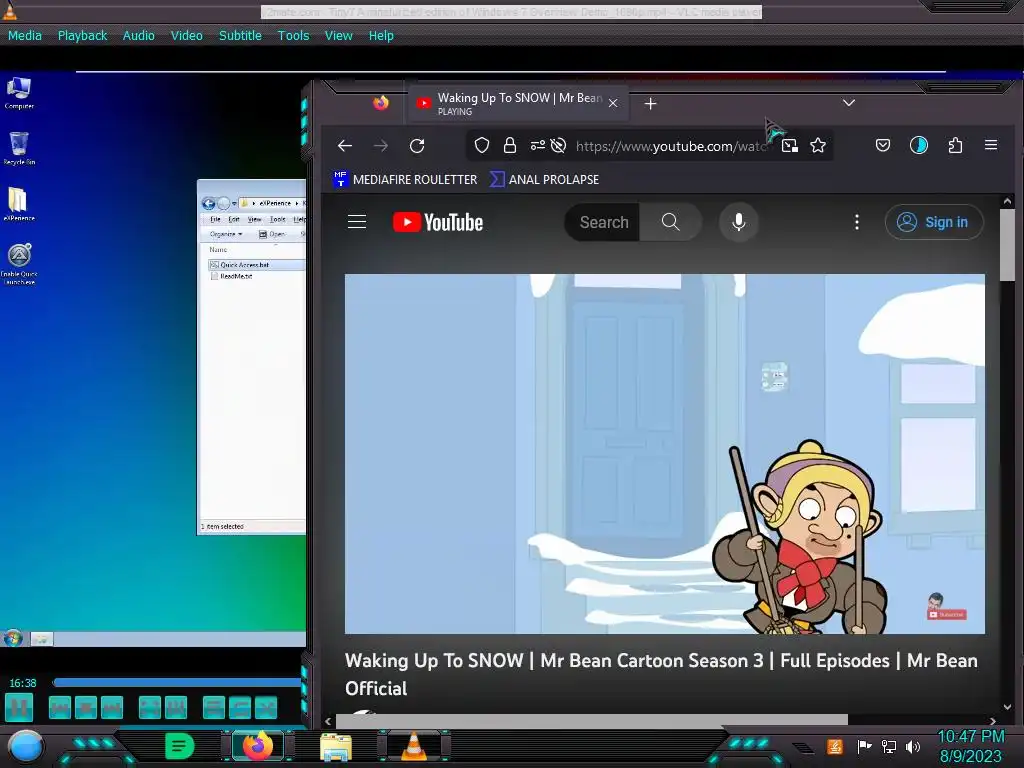Screen dimensions: 1024x768
Task: Open VLC View menu
Action: pyautogui.click(x=339, y=35)
